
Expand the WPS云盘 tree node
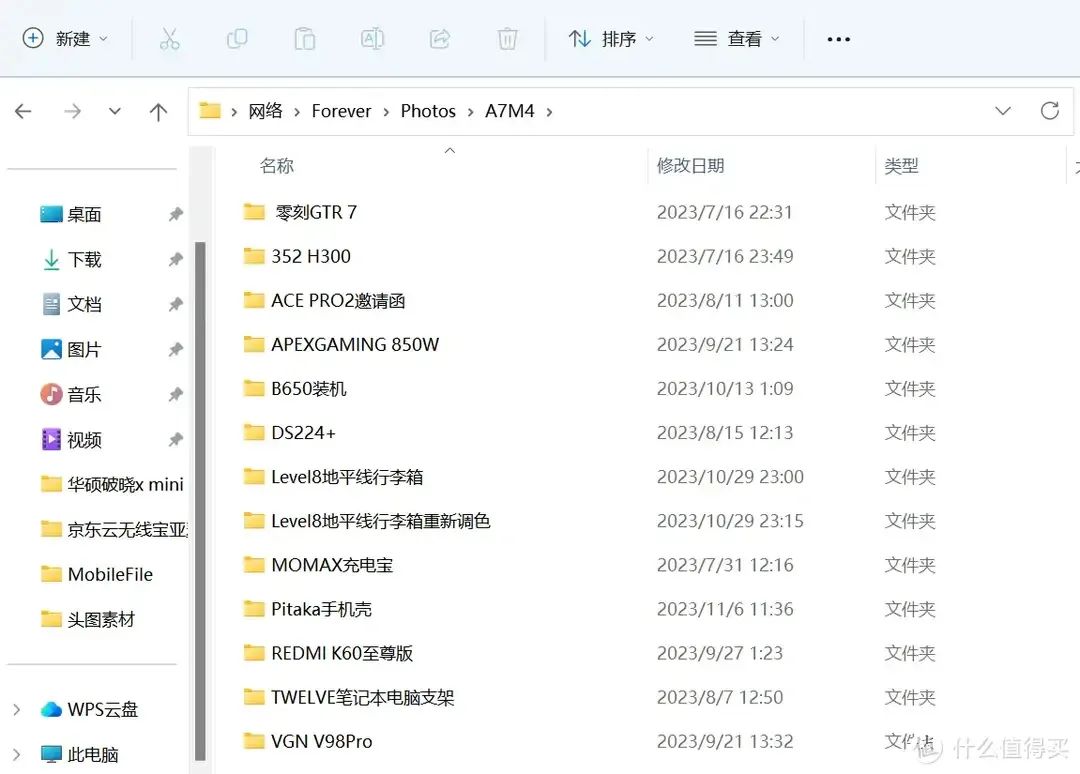point(17,709)
